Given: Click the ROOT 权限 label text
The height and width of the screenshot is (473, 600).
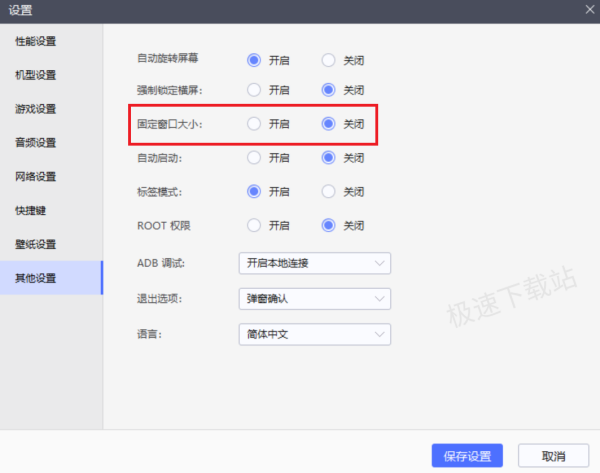Looking at the screenshot, I should (164, 226).
